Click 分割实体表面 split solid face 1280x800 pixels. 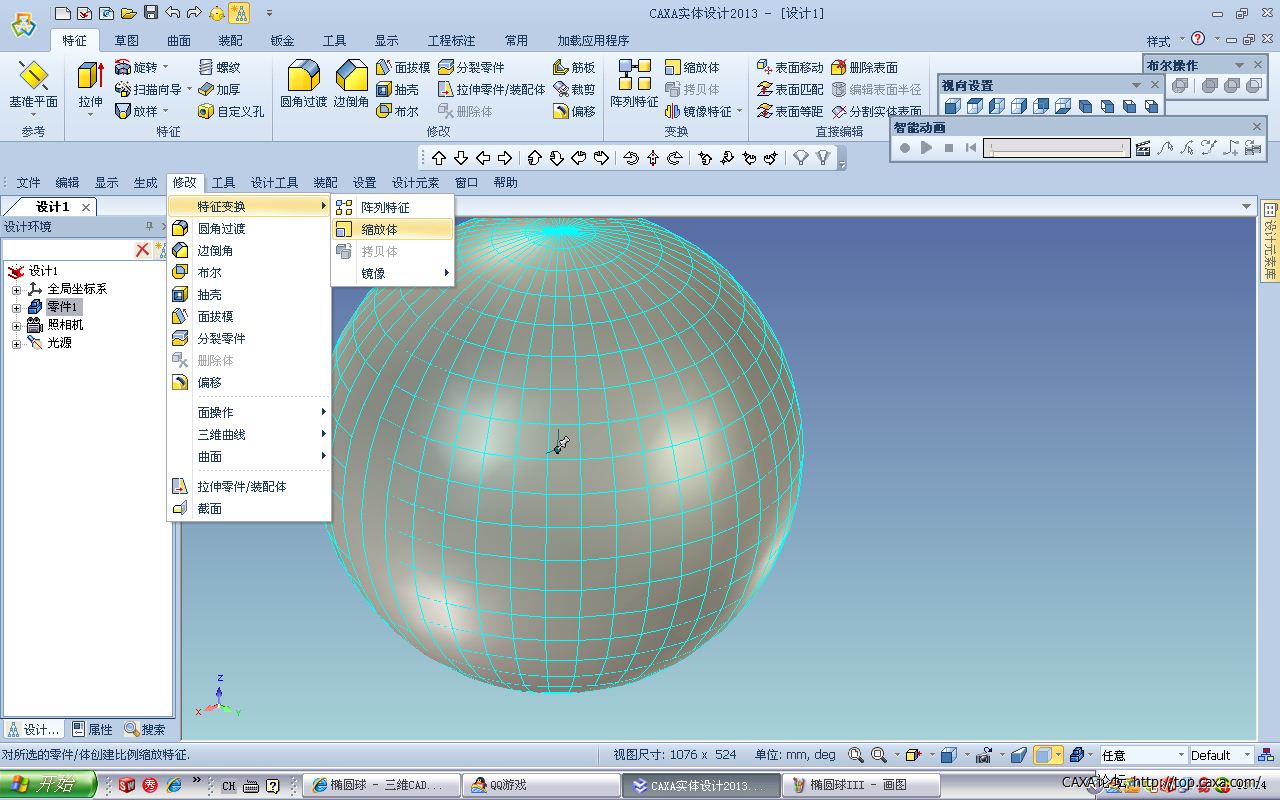876,111
